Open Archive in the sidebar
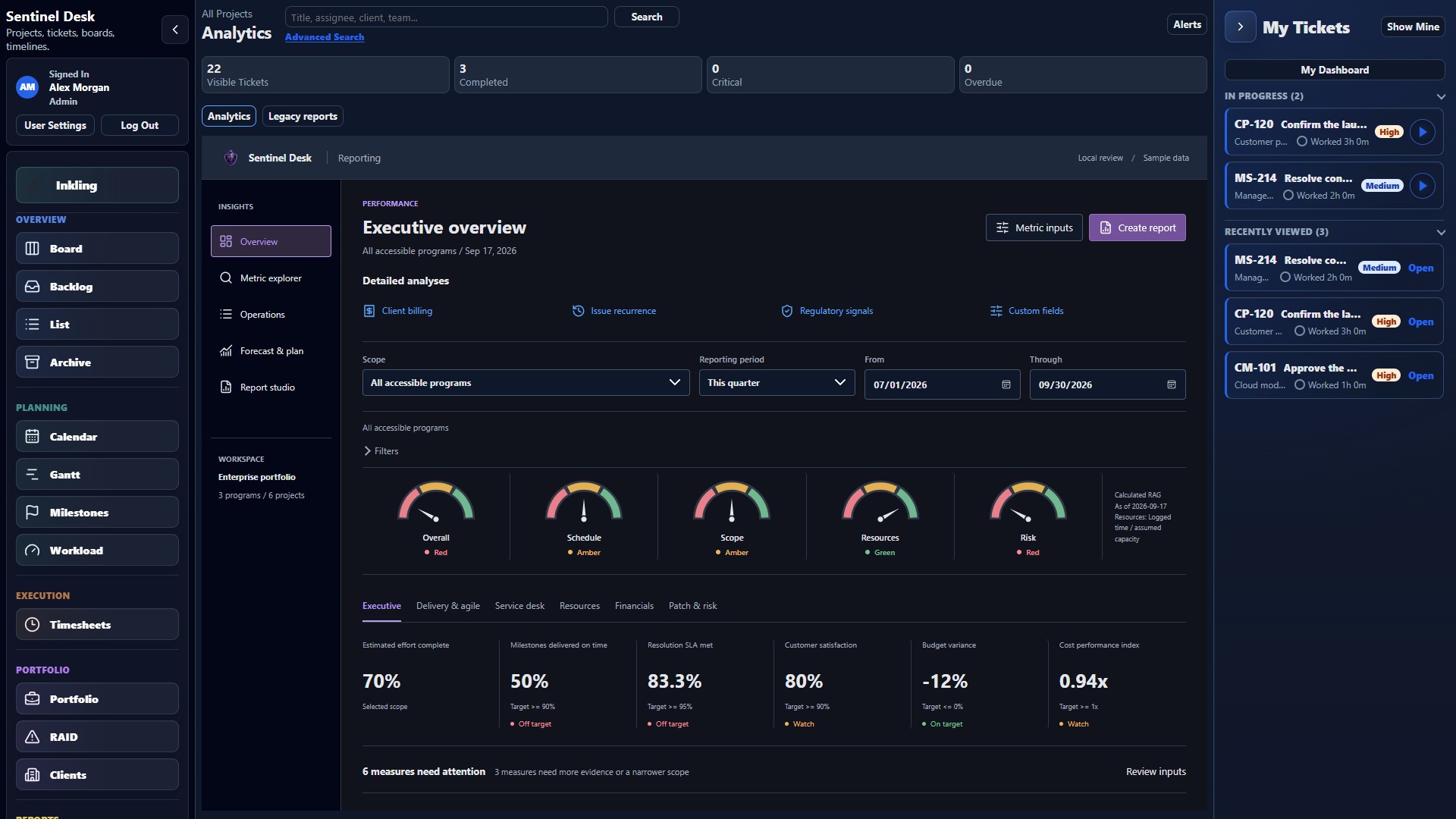This screenshot has height=819, width=1456. click(97, 362)
